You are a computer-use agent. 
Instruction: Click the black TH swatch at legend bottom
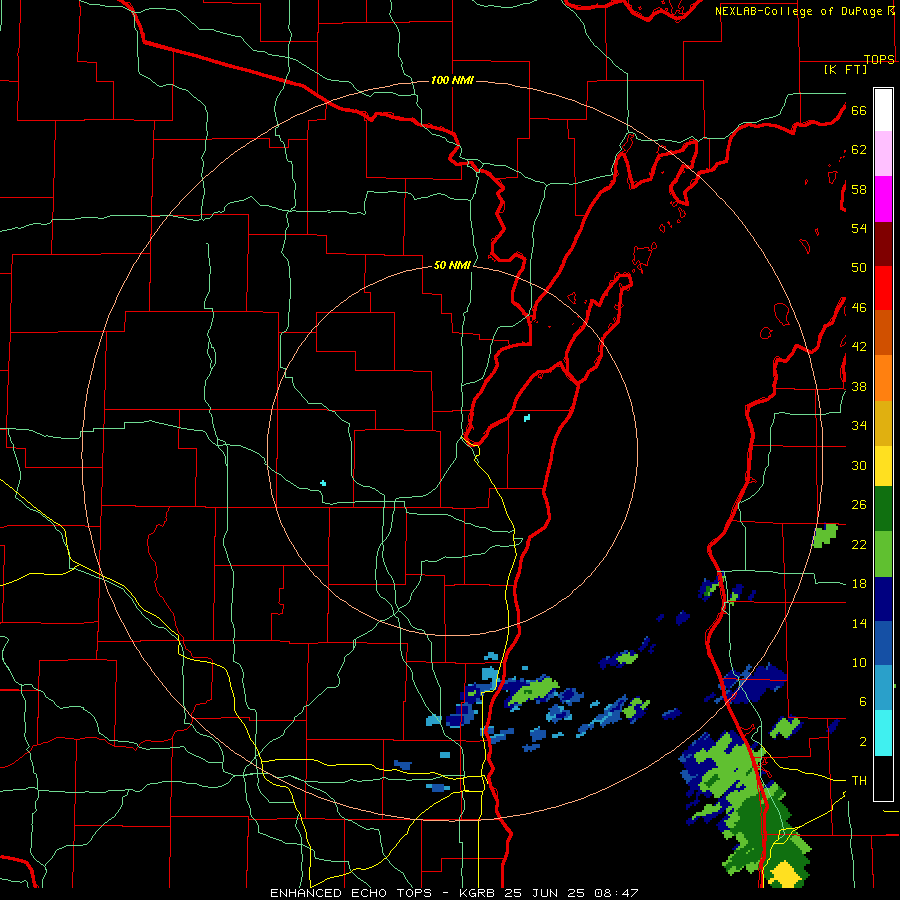pyautogui.click(x=883, y=778)
